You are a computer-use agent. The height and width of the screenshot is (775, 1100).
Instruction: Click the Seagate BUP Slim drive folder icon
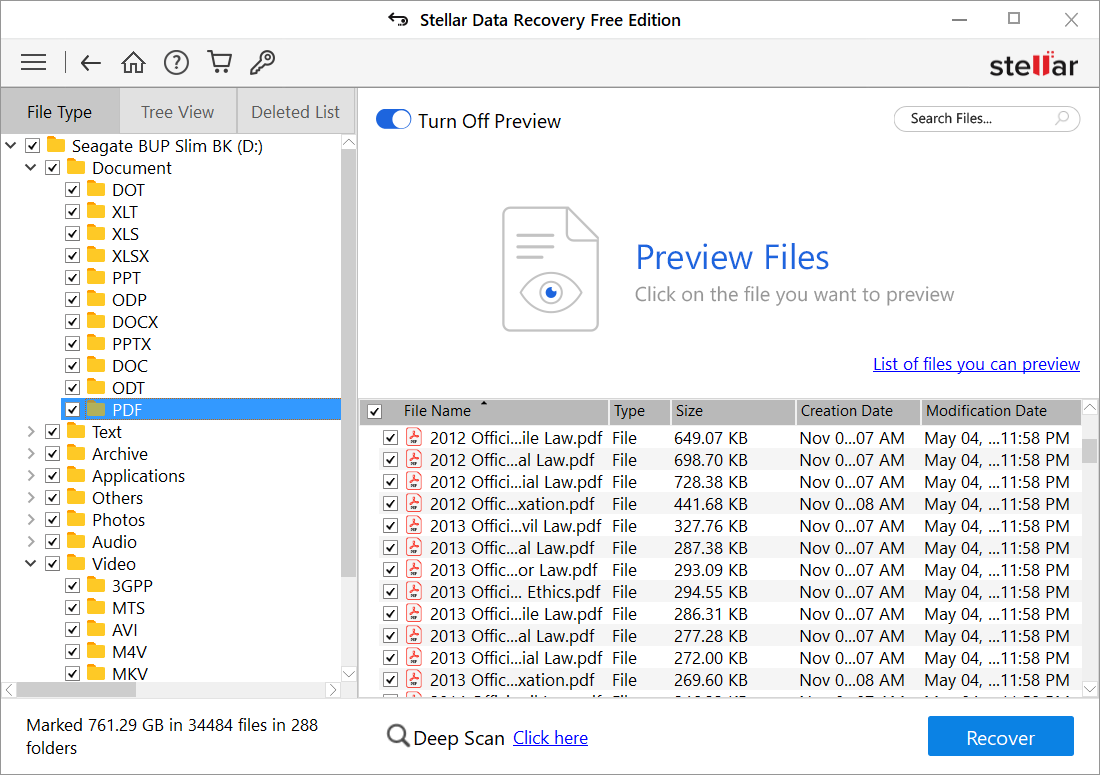[56, 145]
